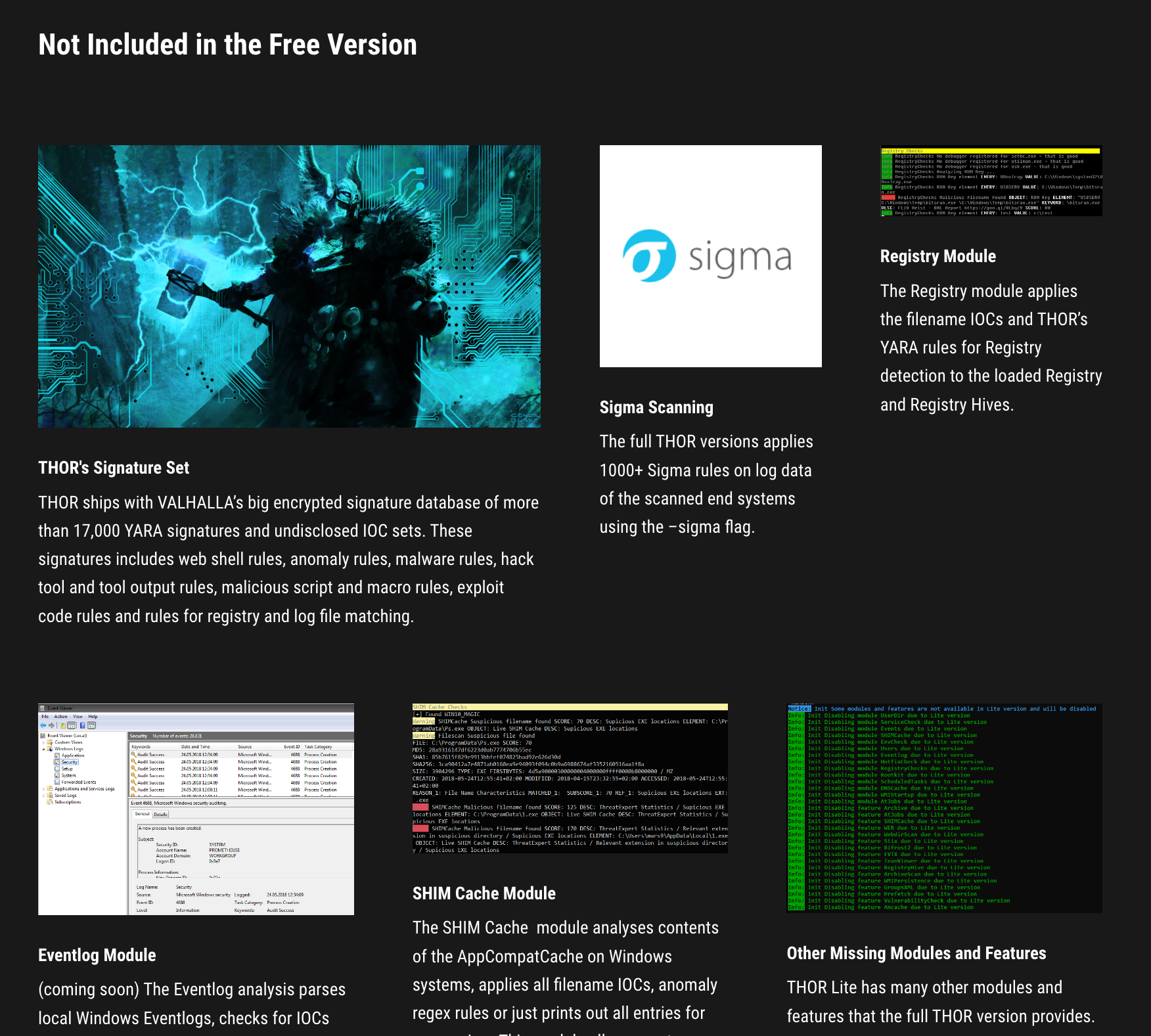The width and height of the screenshot is (1151, 1036).
Task: Click the blue help icon in Event Viewer toolbar
Action: click(x=83, y=725)
